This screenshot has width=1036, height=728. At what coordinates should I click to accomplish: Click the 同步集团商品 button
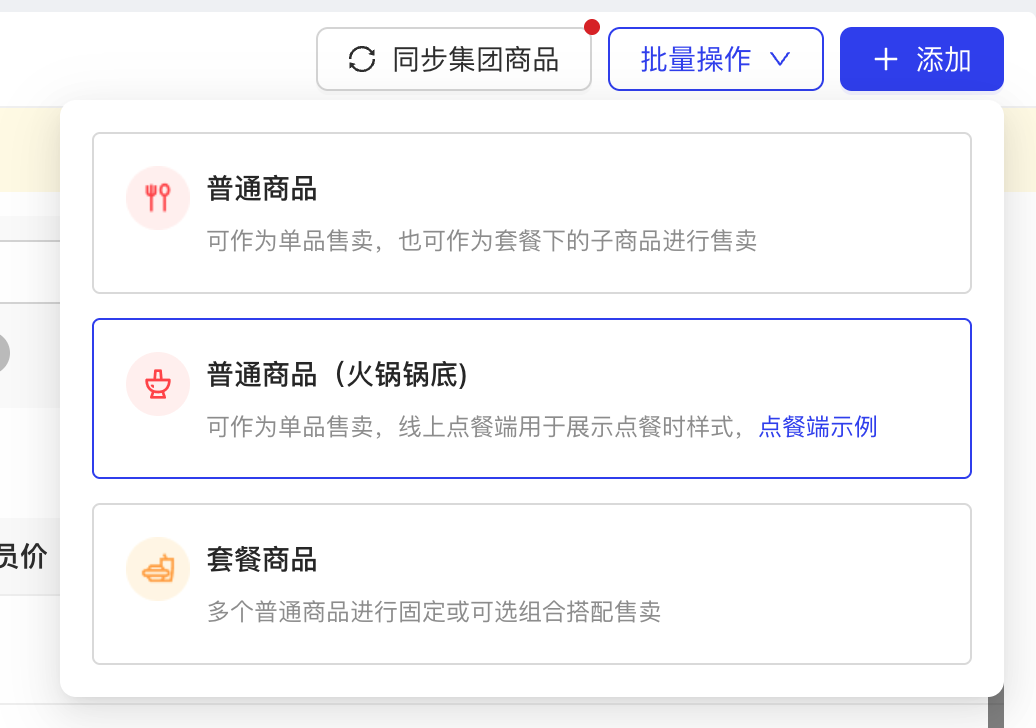coord(454,59)
